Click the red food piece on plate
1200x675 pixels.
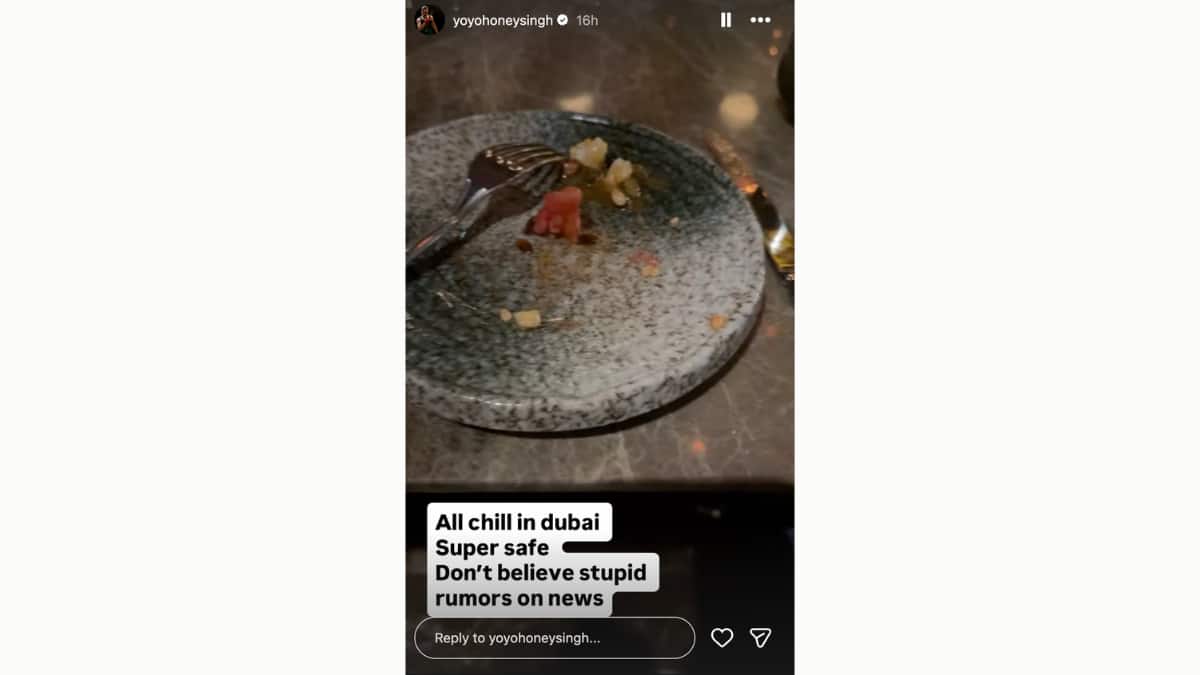tap(557, 214)
